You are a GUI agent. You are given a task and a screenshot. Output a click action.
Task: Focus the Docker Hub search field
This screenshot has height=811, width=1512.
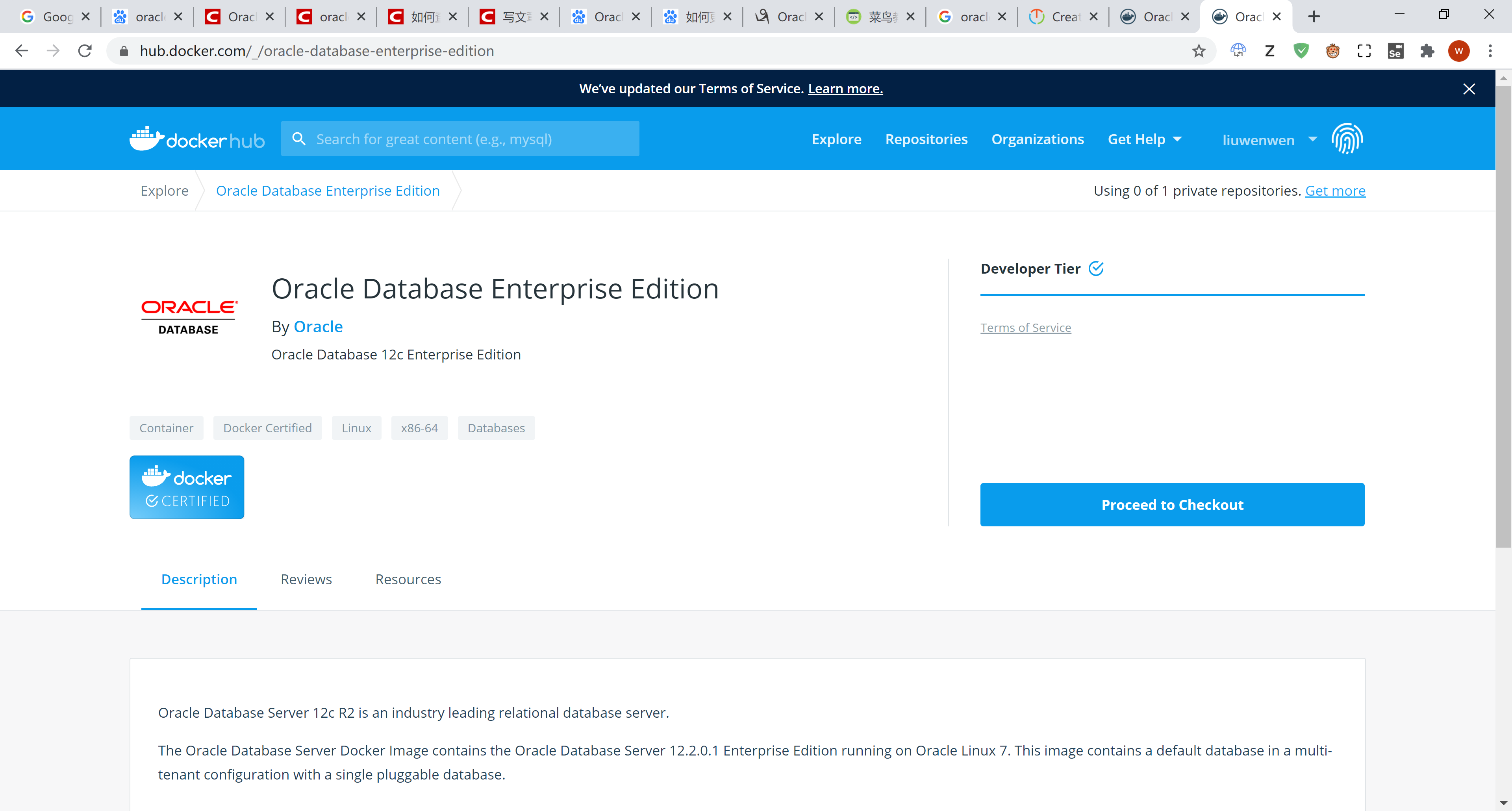coord(460,139)
